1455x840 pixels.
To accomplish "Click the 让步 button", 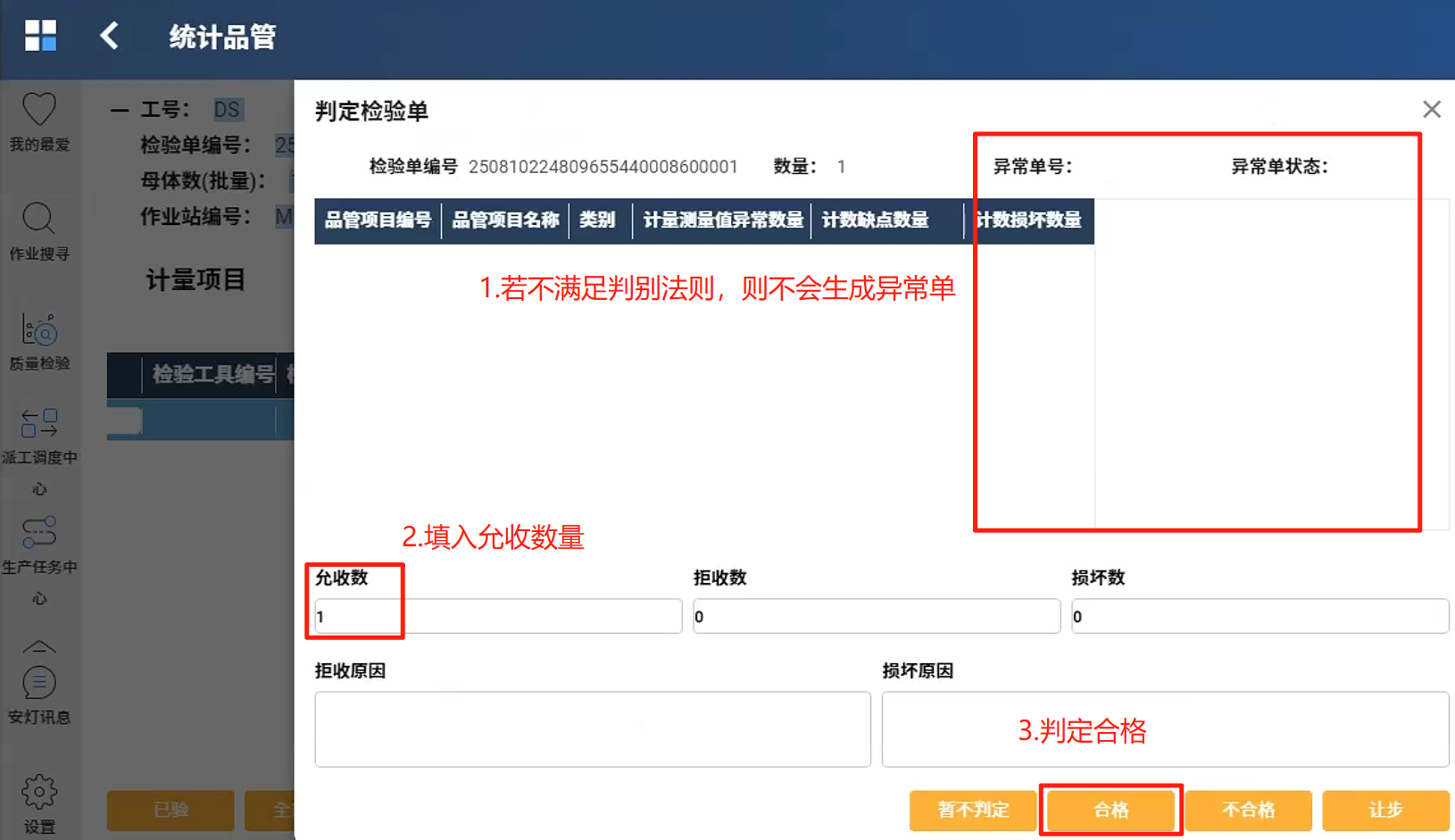I will [x=1386, y=811].
